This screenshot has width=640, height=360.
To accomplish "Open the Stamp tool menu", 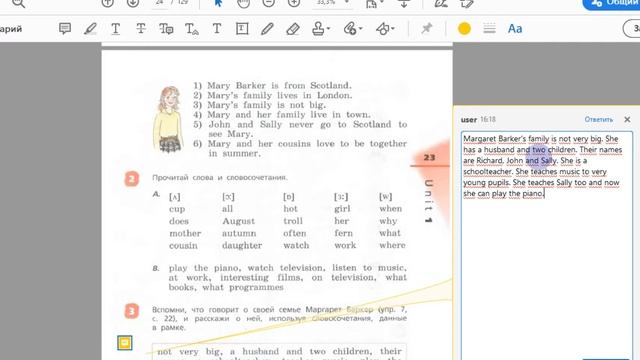I will point(321,29).
